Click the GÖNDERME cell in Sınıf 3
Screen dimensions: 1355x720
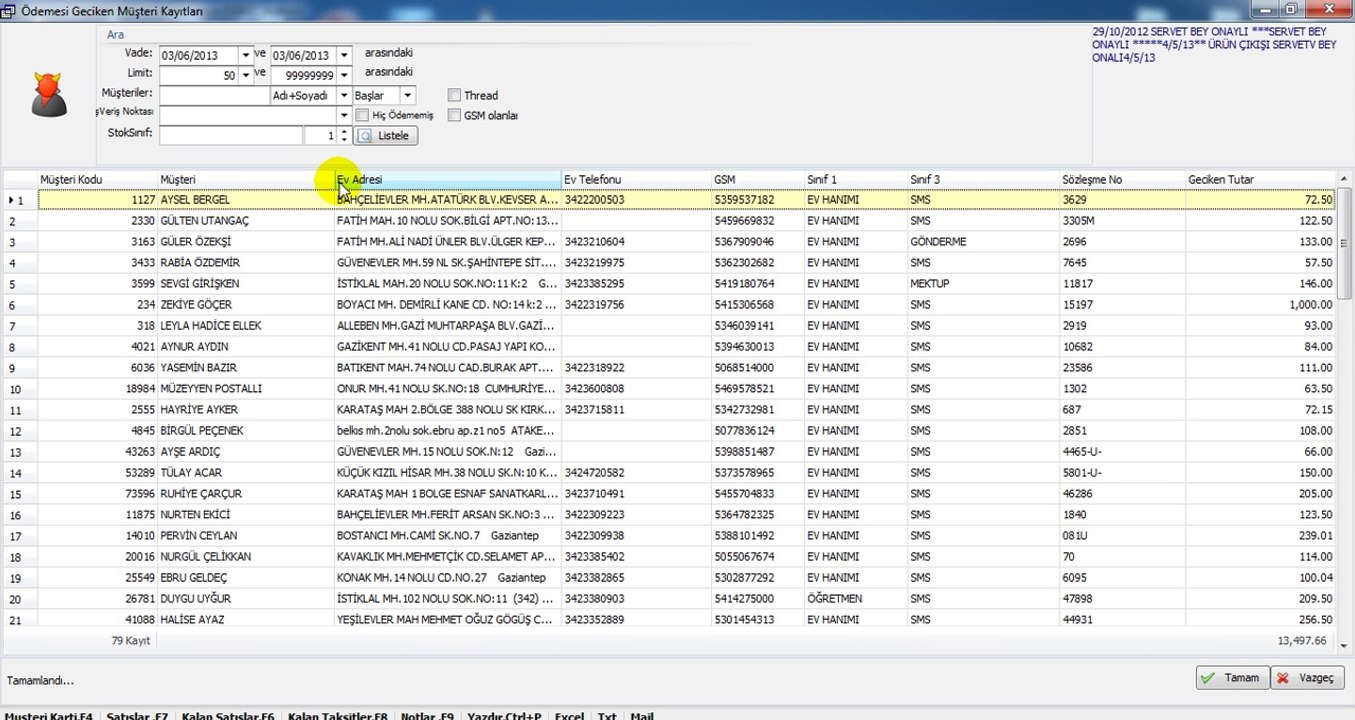coord(938,242)
